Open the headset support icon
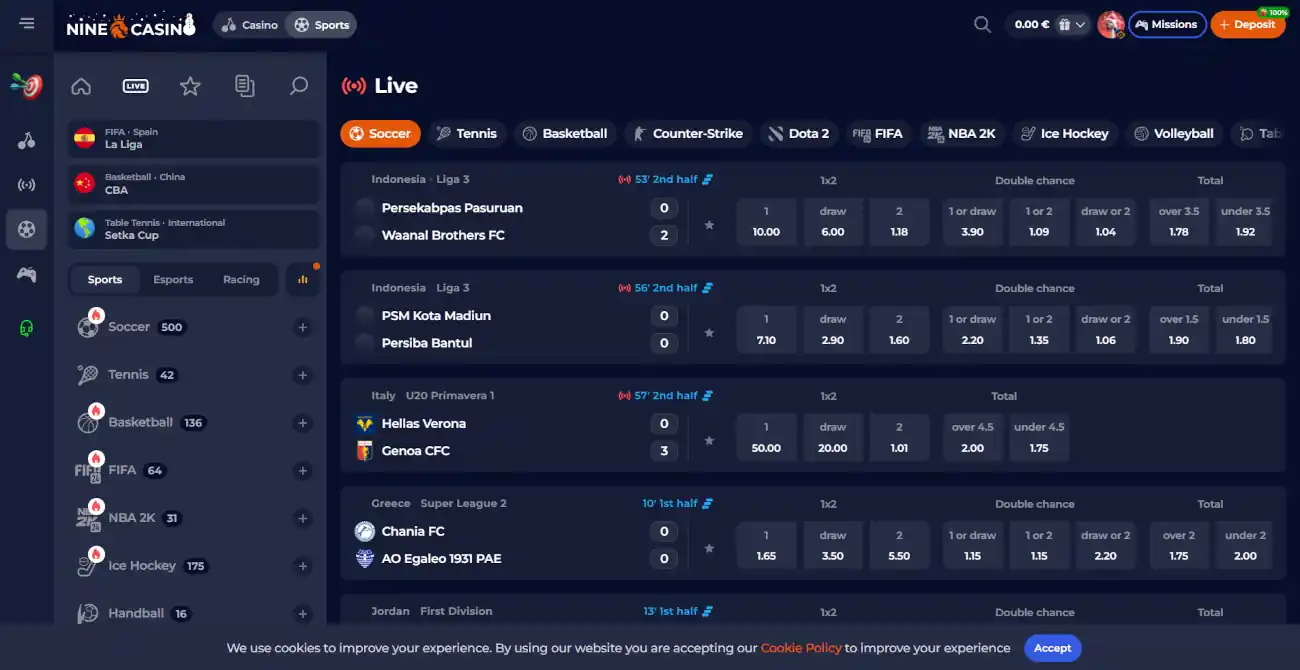 [27, 328]
